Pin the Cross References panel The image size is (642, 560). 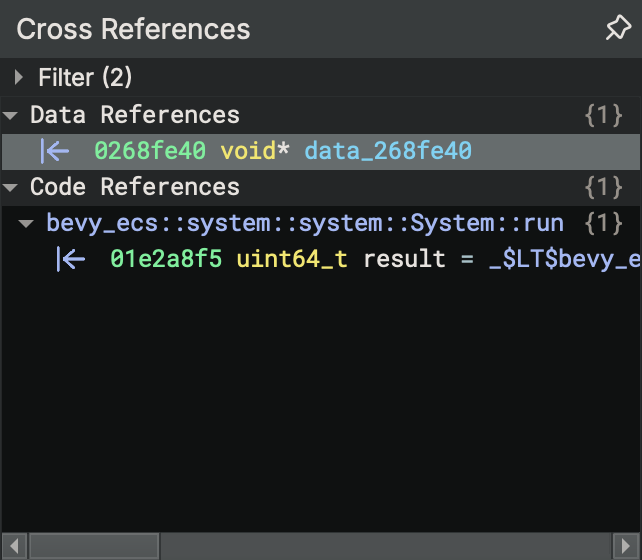618,27
